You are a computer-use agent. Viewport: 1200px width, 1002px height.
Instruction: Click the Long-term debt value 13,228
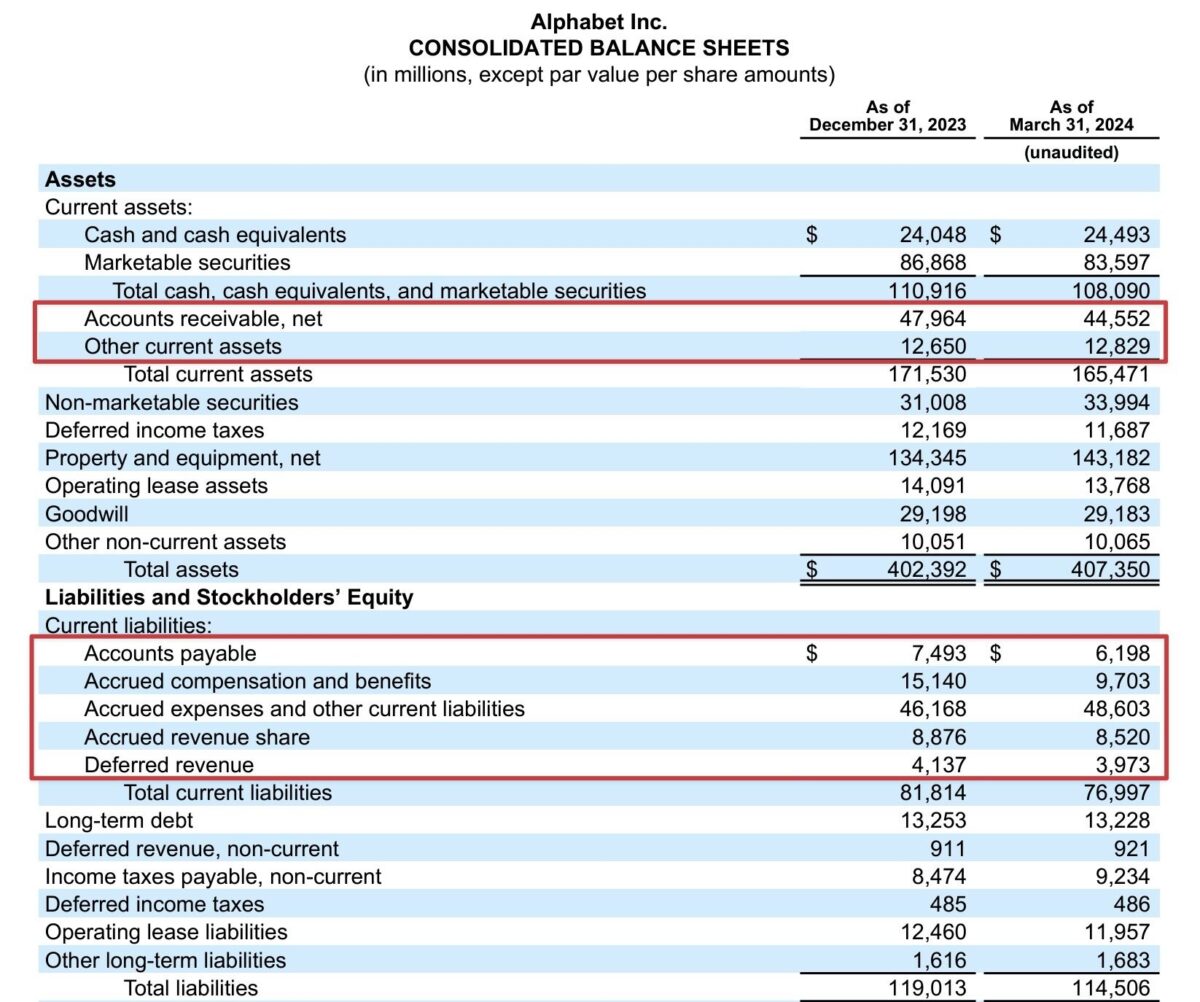(x=1119, y=820)
